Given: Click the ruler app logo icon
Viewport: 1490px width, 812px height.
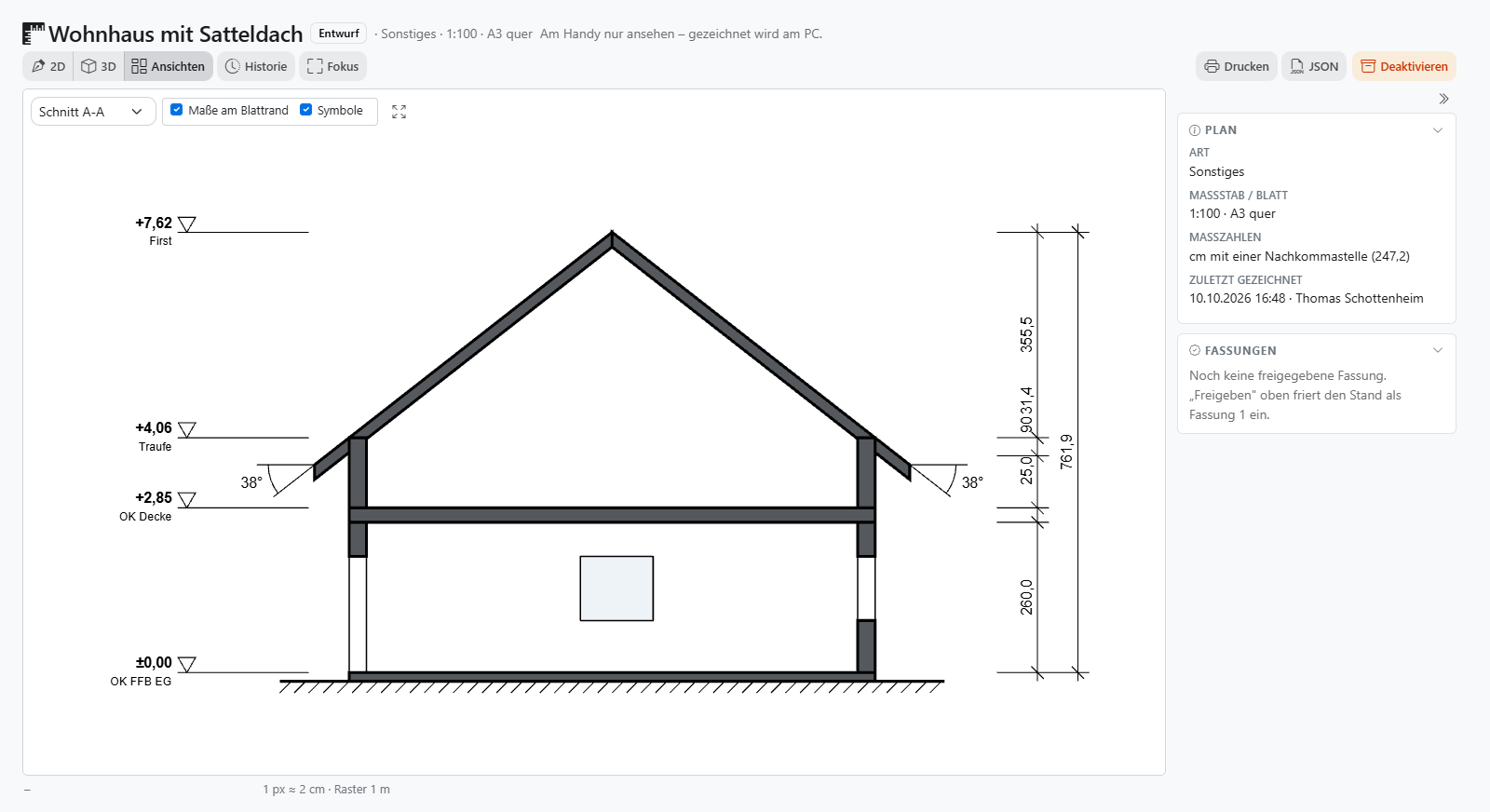Looking at the screenshot, I should pos(34,34).
